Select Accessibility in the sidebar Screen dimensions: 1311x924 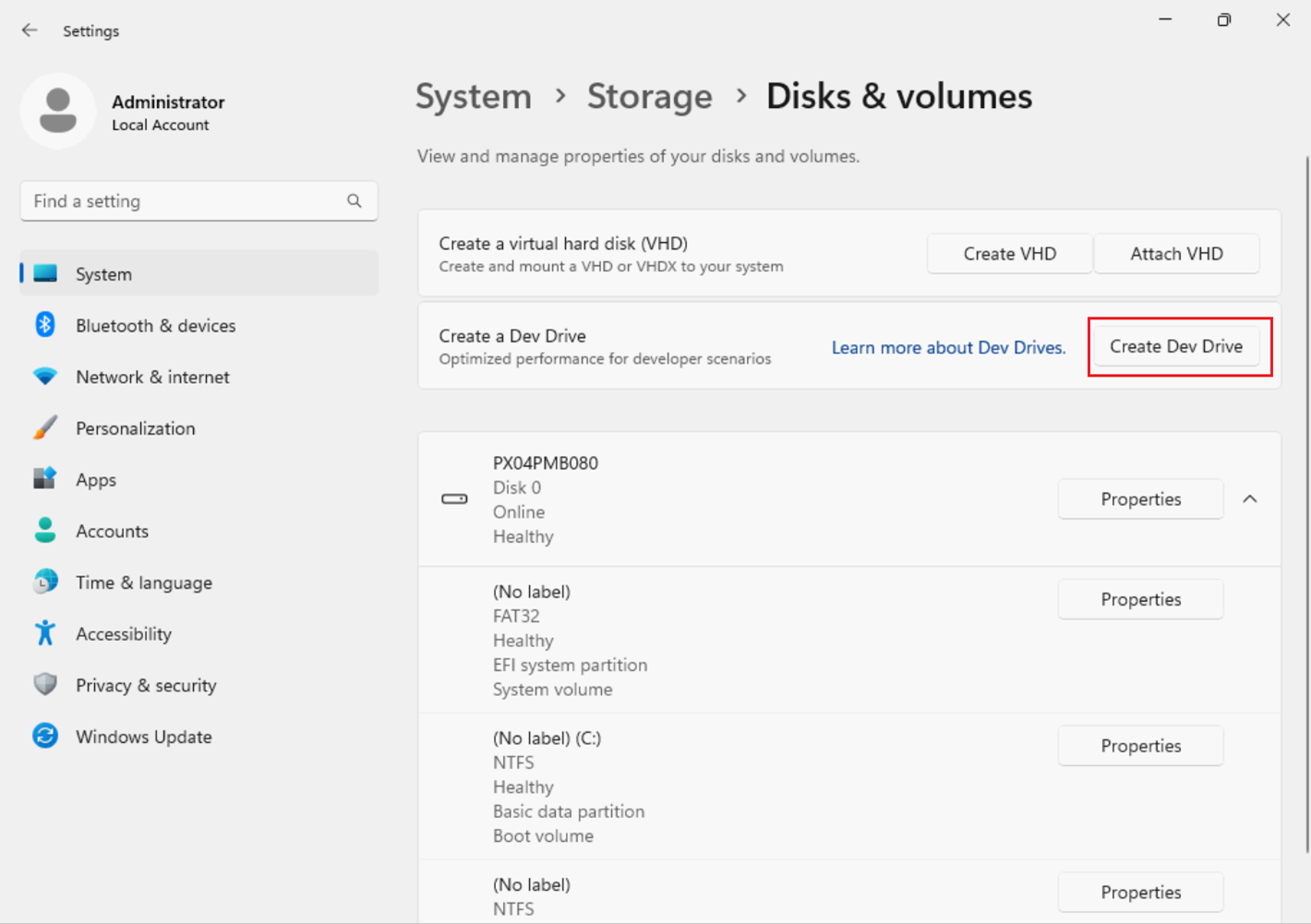[124, 634]
